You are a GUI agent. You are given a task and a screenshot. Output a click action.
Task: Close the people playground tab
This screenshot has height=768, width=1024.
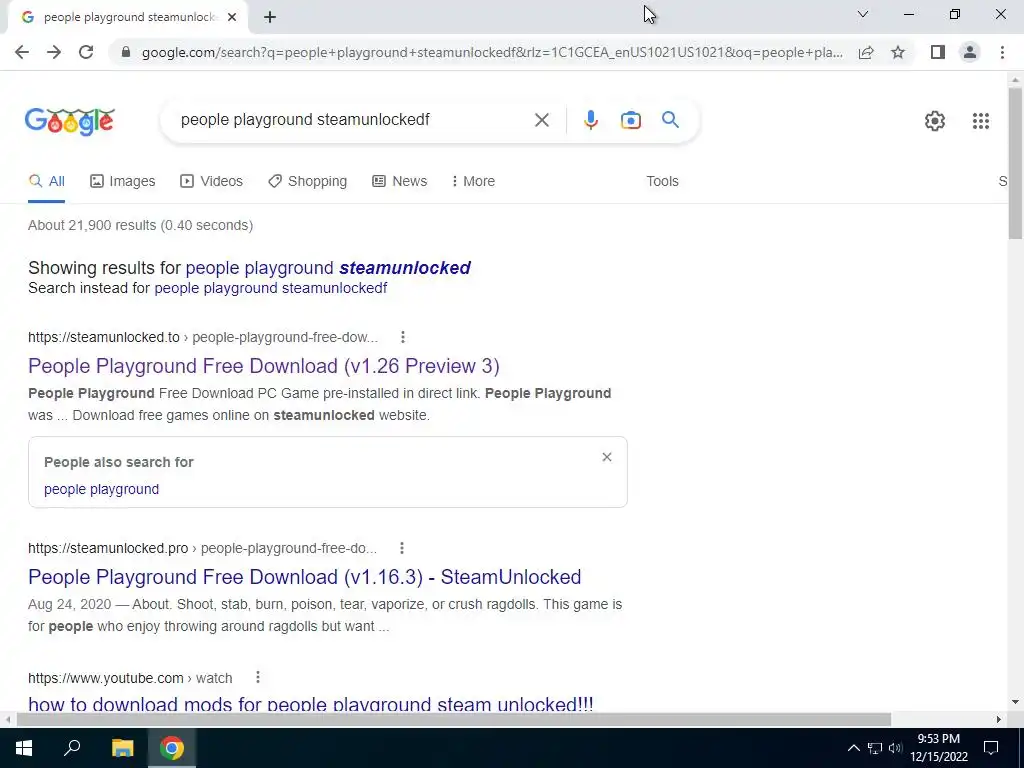tap(232, 18)
